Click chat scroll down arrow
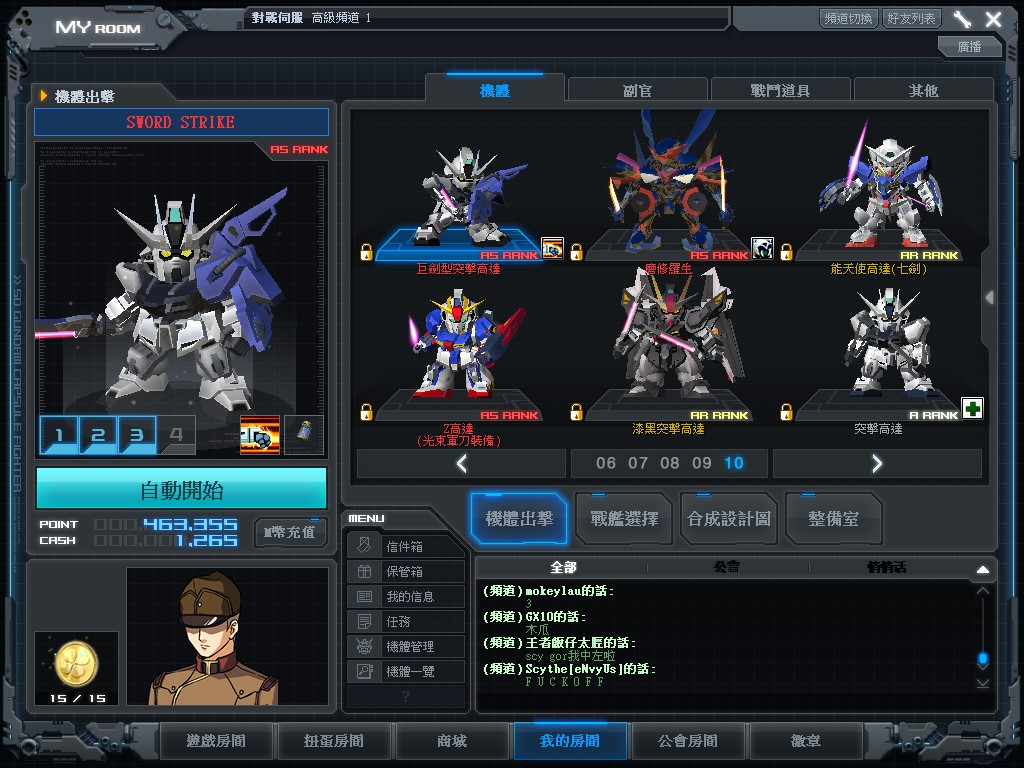 pos(983,683)
